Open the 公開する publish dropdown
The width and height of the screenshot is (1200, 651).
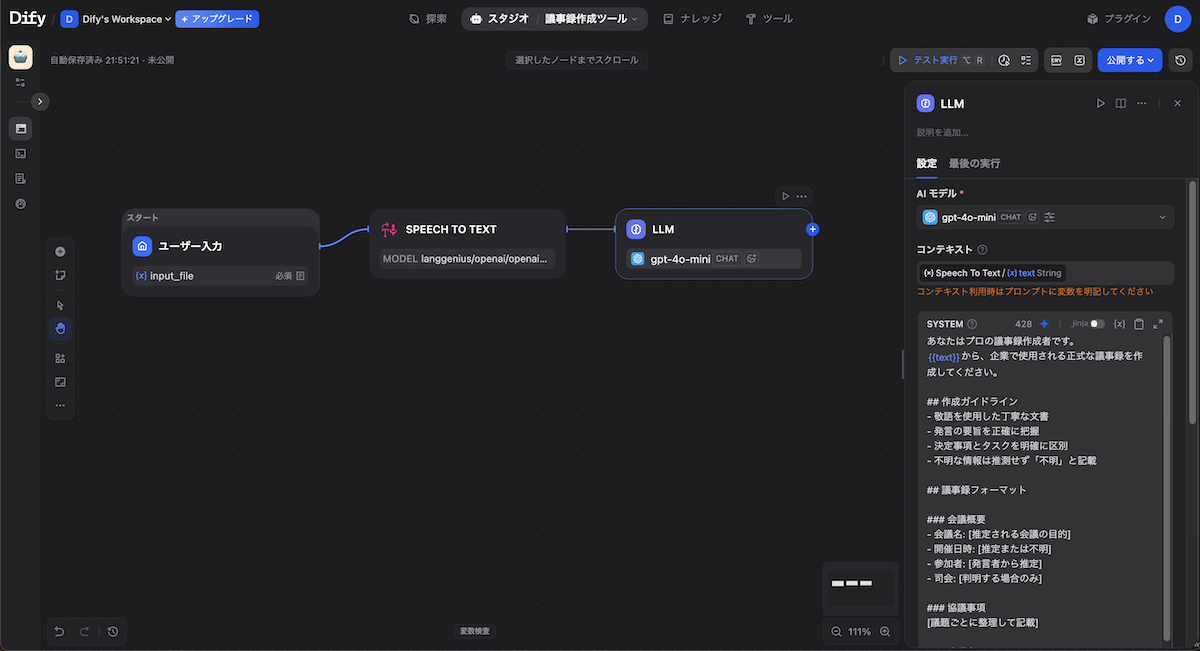1129,60
